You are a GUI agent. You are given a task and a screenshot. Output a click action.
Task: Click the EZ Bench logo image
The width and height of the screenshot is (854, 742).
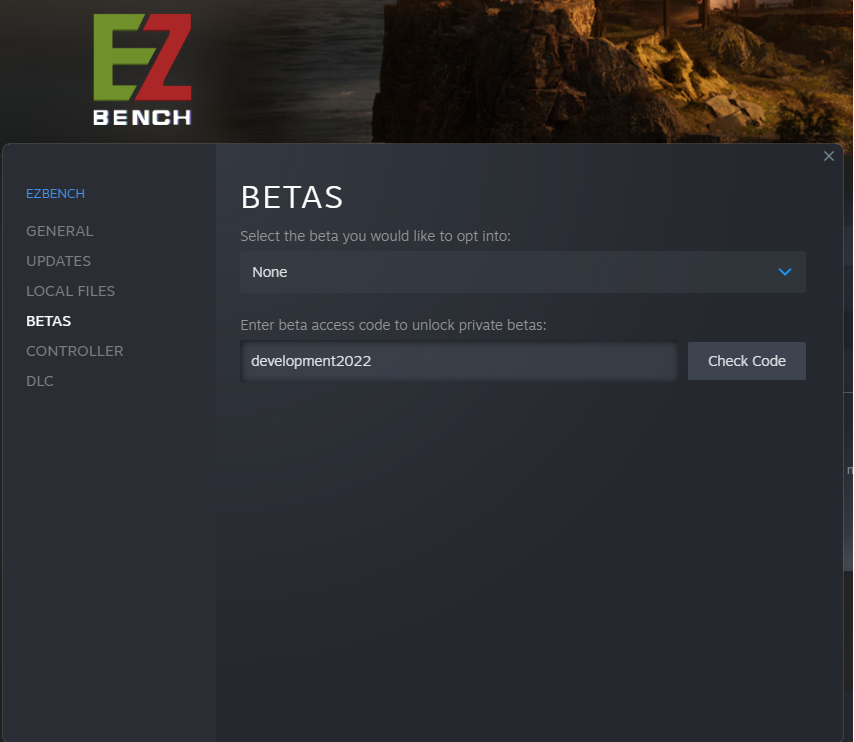(x=142, y=69)
